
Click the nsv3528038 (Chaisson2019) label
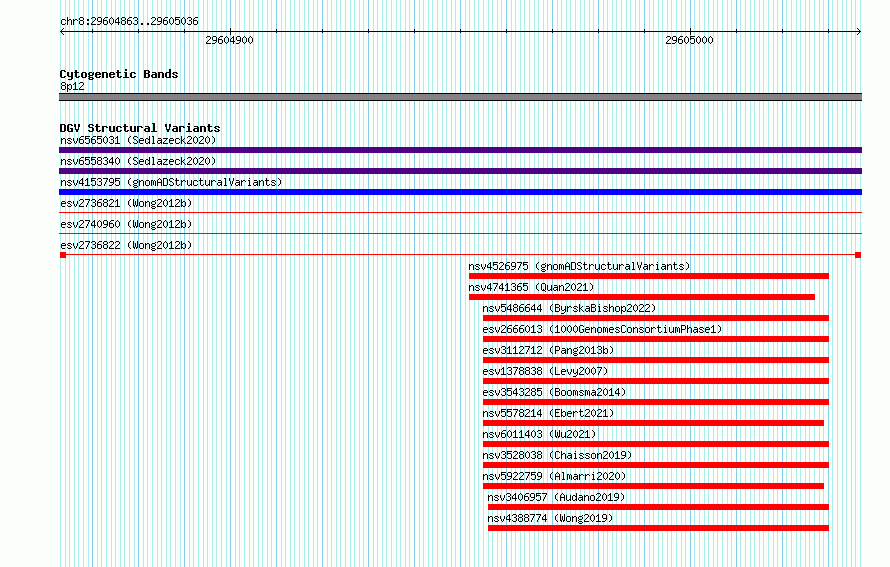pos(557,455)
